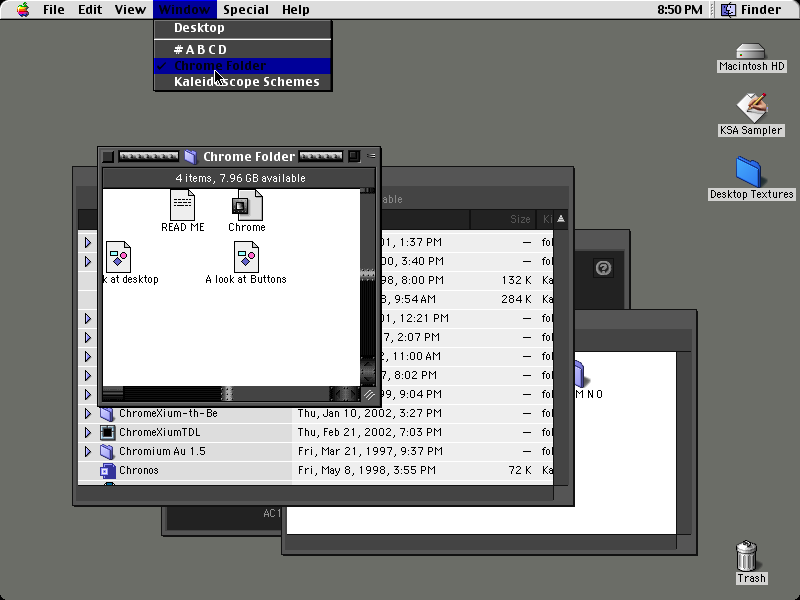Select the A look at Buttons icon

tap(246, 257)
